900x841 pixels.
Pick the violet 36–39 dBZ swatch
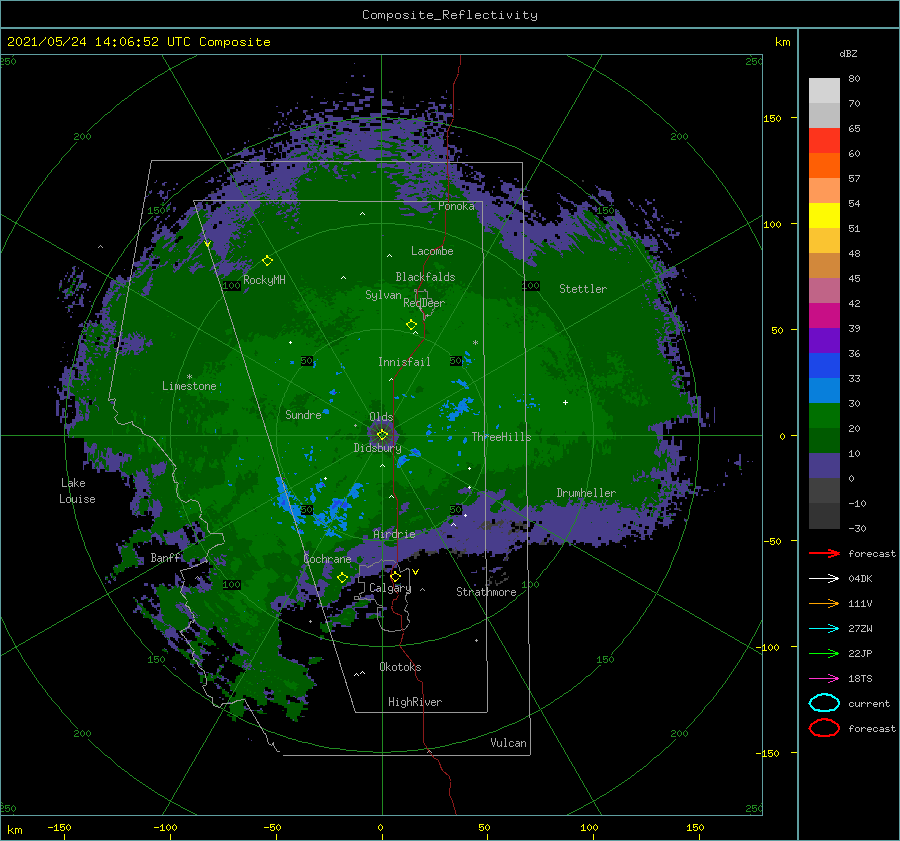point(824,340)
